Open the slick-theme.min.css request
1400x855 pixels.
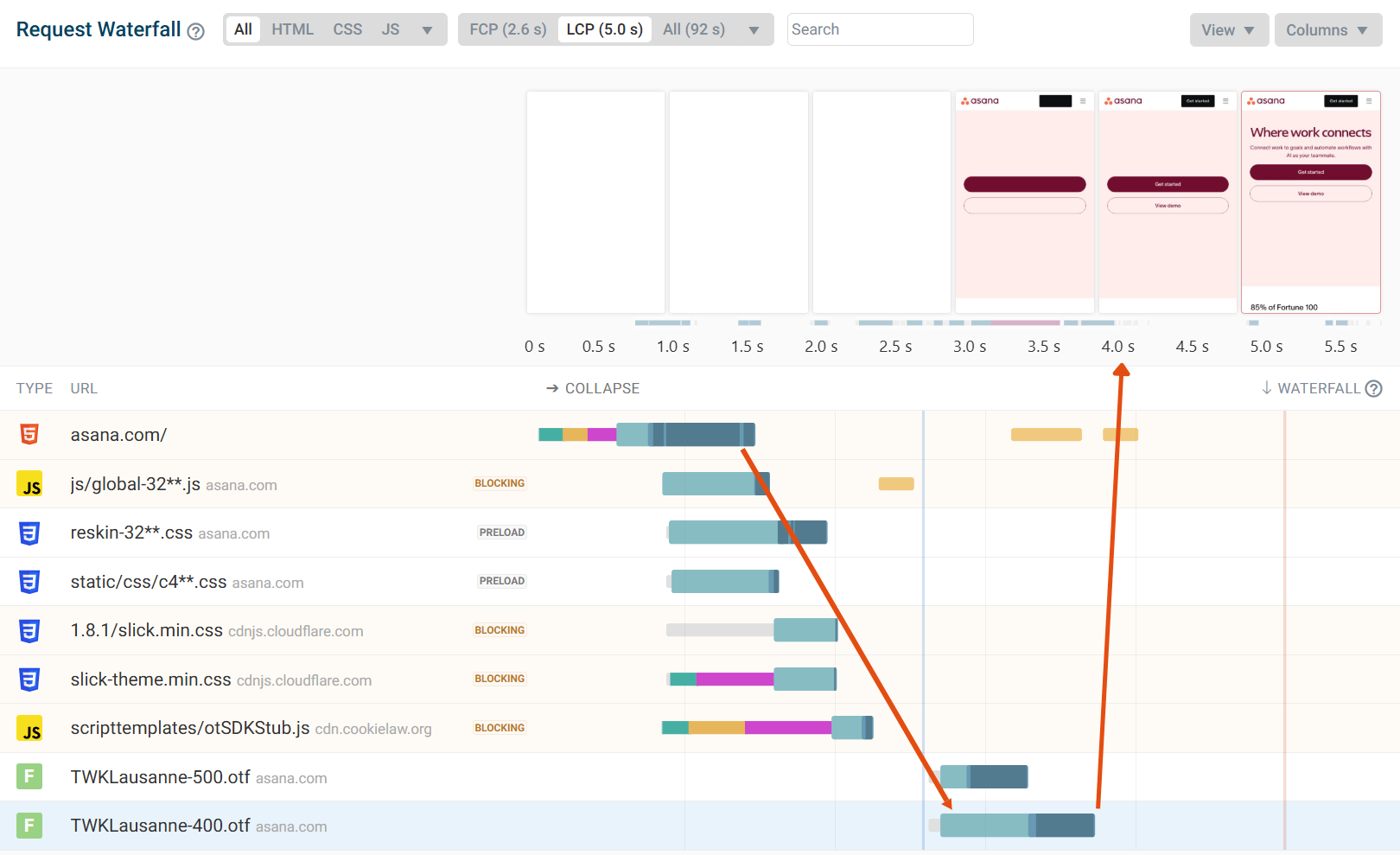700,680
